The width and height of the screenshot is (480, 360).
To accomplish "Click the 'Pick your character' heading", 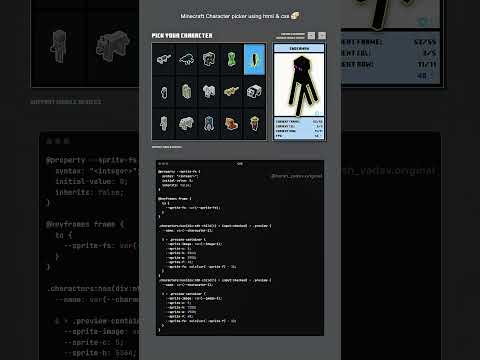I will coord(182,36).
